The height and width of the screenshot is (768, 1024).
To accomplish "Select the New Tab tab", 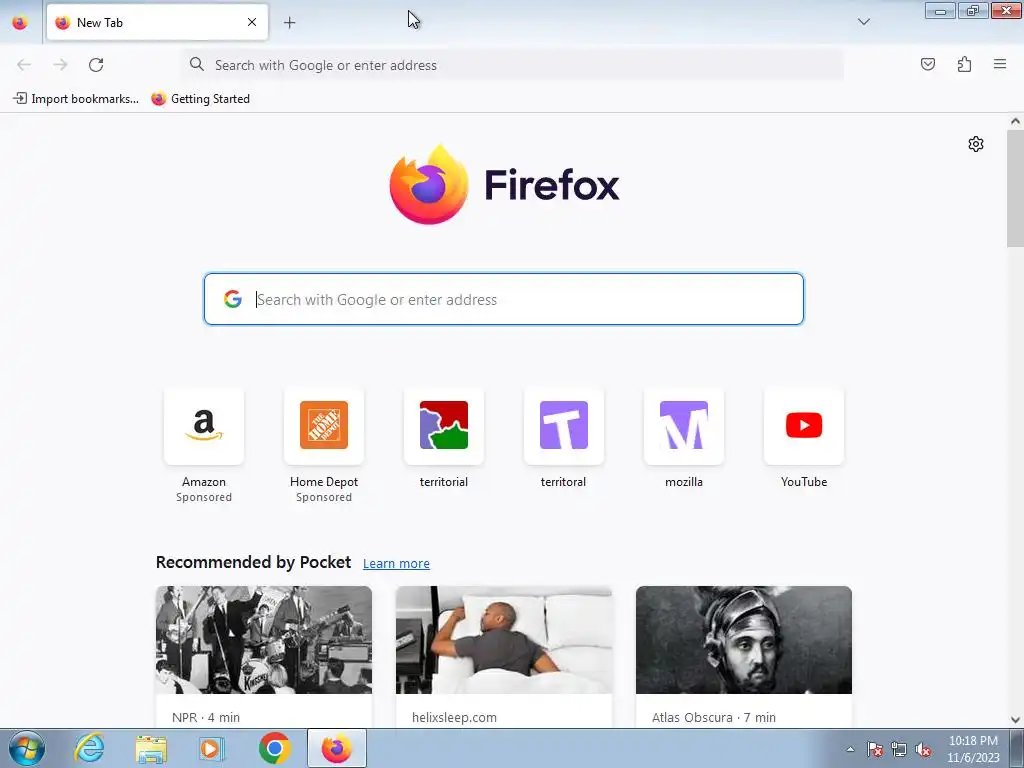I will (157, 22).
